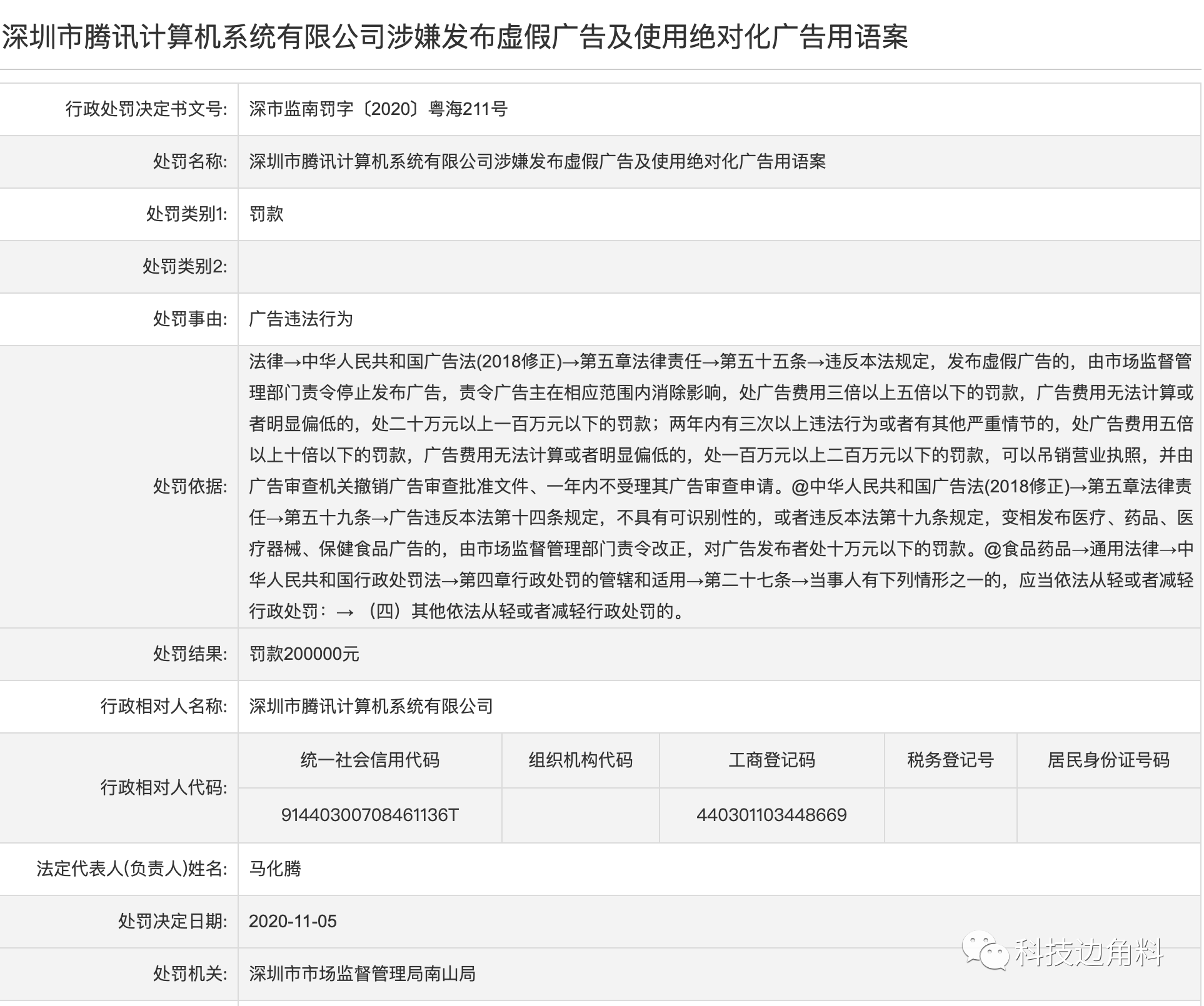Click the 行政相对人代码 label

tap(164, 788)
